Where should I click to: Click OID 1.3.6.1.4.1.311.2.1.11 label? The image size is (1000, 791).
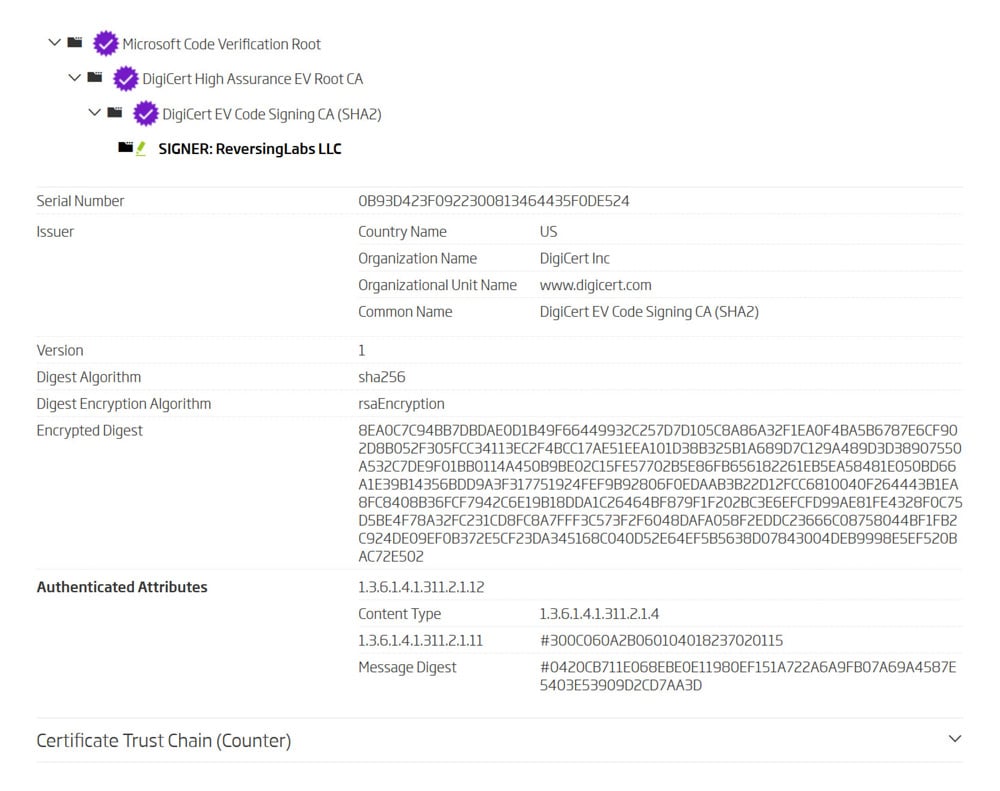pos(420,640)
